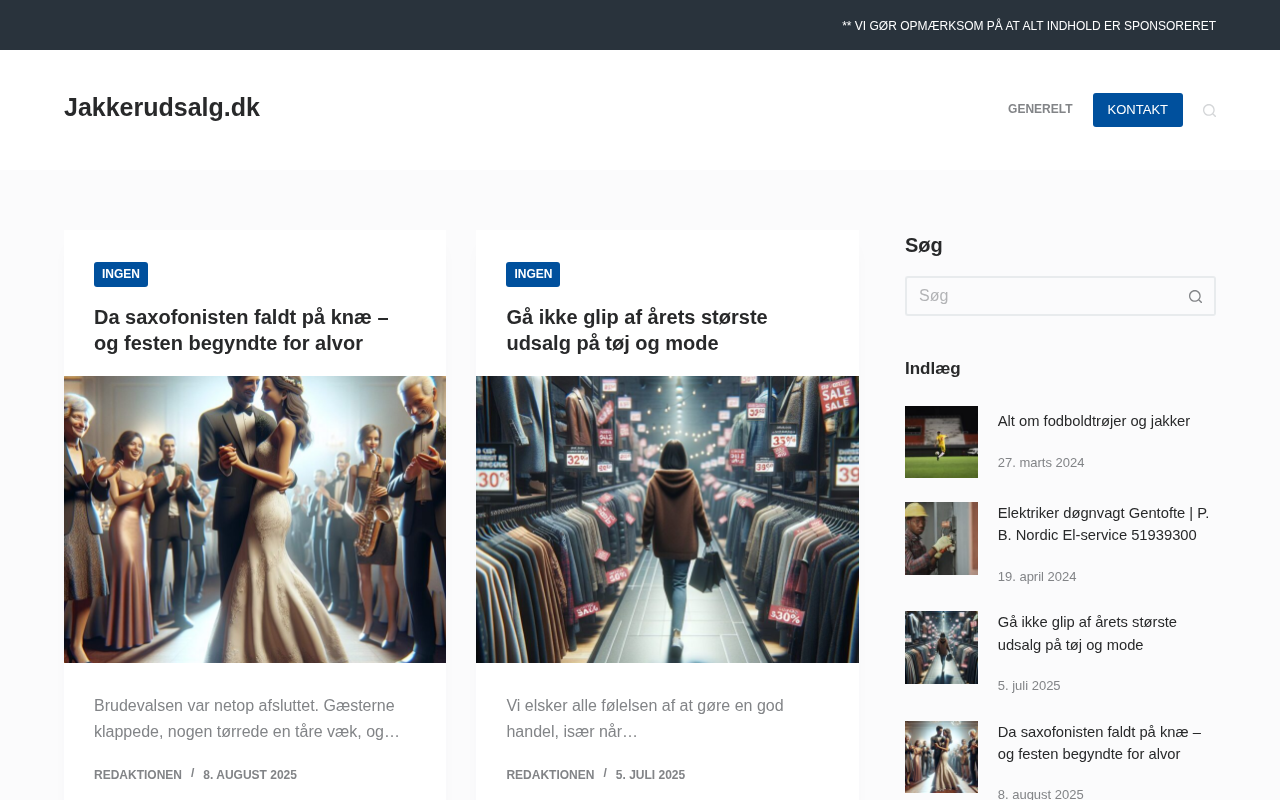Open the clothing sale store featured image
The width and height of the screenshot is (1280, 800).
[667, 519]
